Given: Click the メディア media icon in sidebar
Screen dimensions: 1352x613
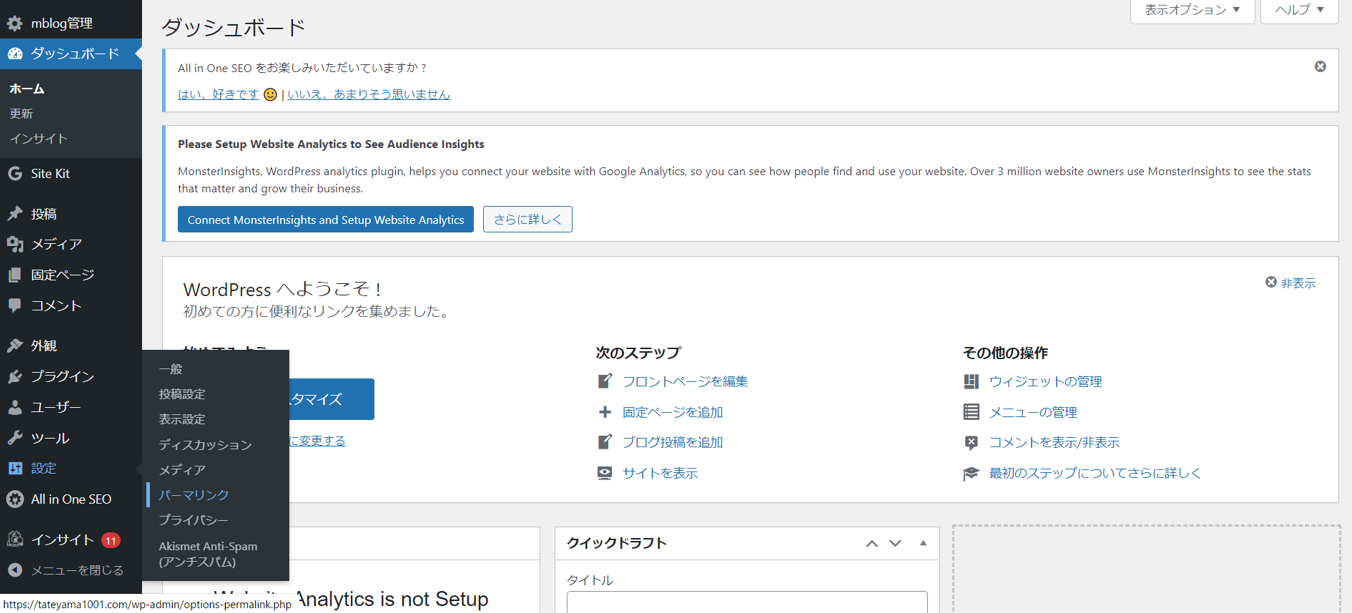Looking at the screenshot, I should (x=15, y=244).
